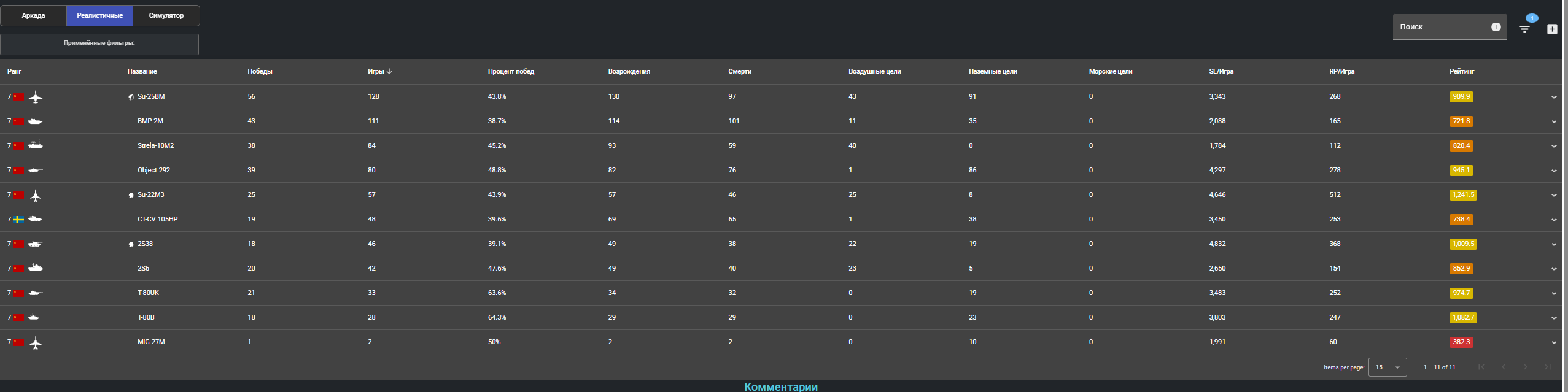The image size is (1568, 392).
Task: Switch to the Симулятор mode
Action: 166,16
